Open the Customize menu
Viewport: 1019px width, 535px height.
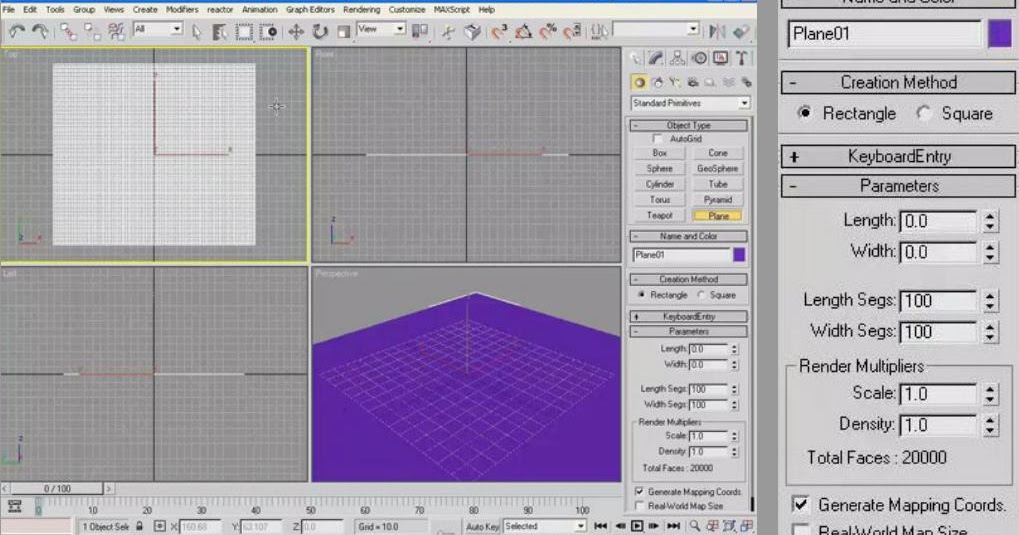[x=407, y=10]
